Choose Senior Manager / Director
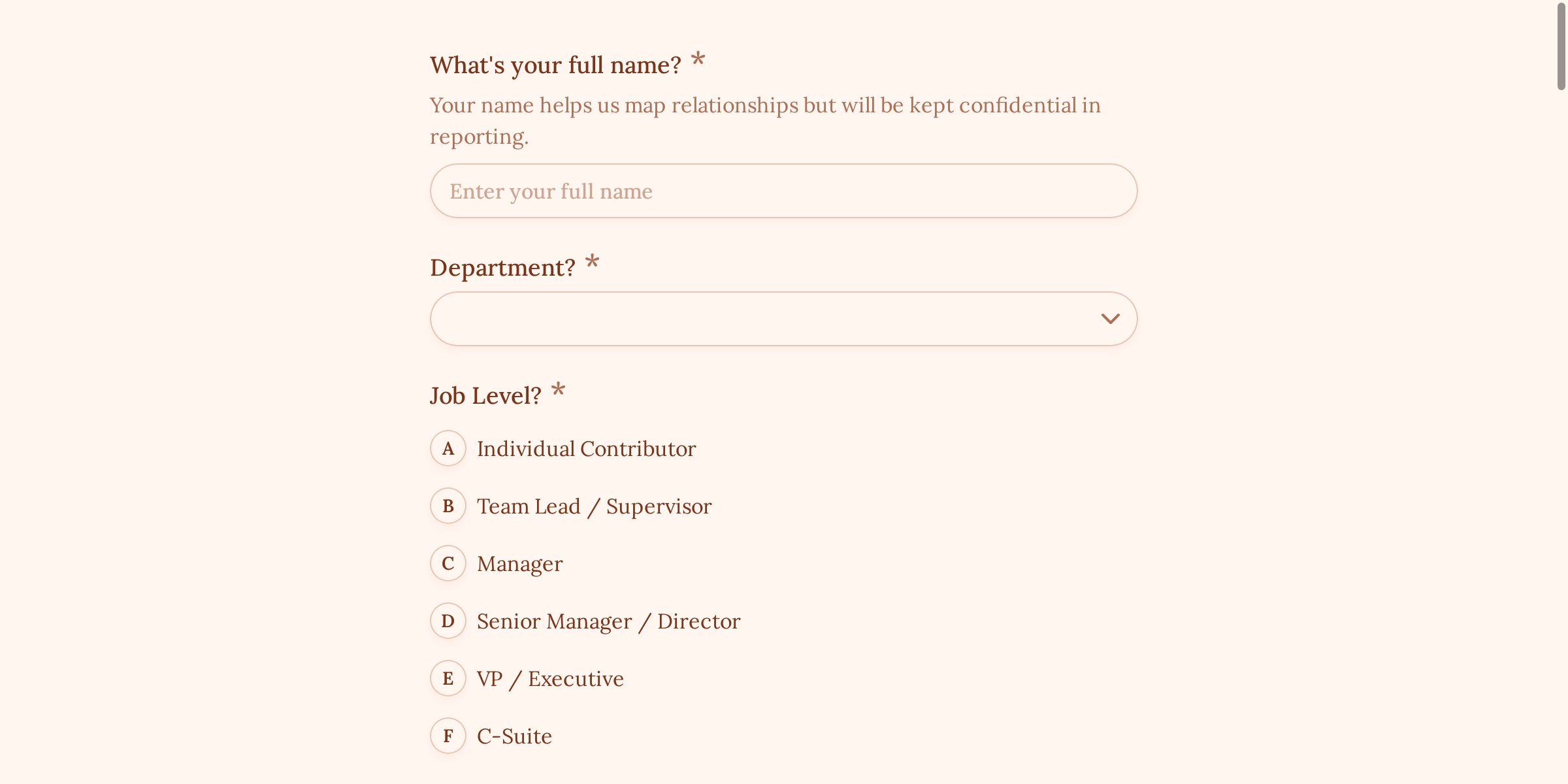 point(608,621)
